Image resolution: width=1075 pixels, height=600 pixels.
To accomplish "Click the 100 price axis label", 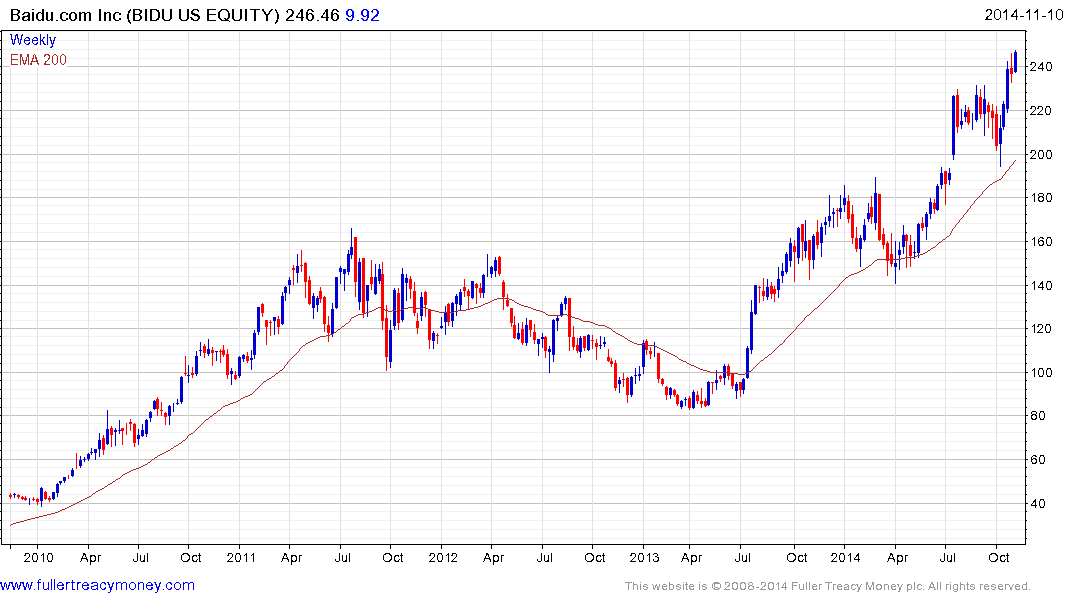I will coord(1041,372).
